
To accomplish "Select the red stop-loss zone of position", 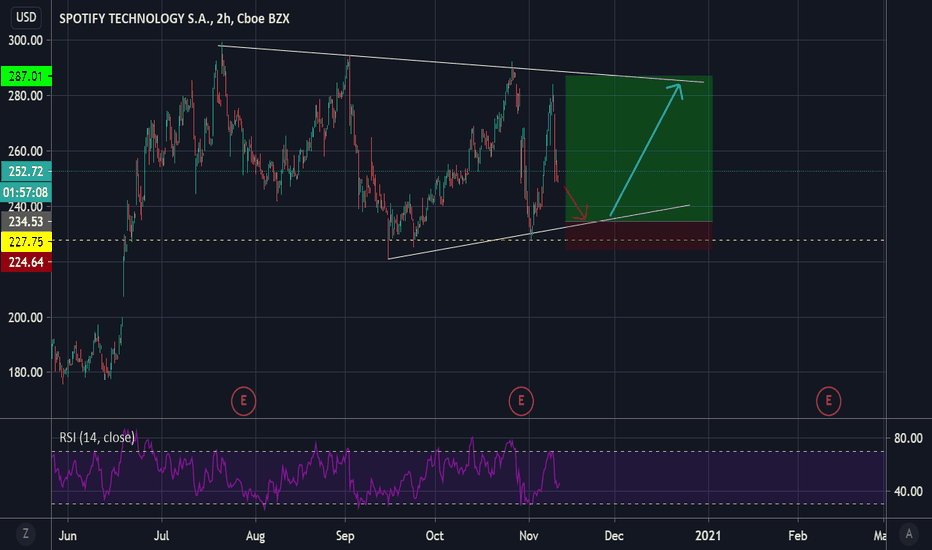I will pos(639,235).
